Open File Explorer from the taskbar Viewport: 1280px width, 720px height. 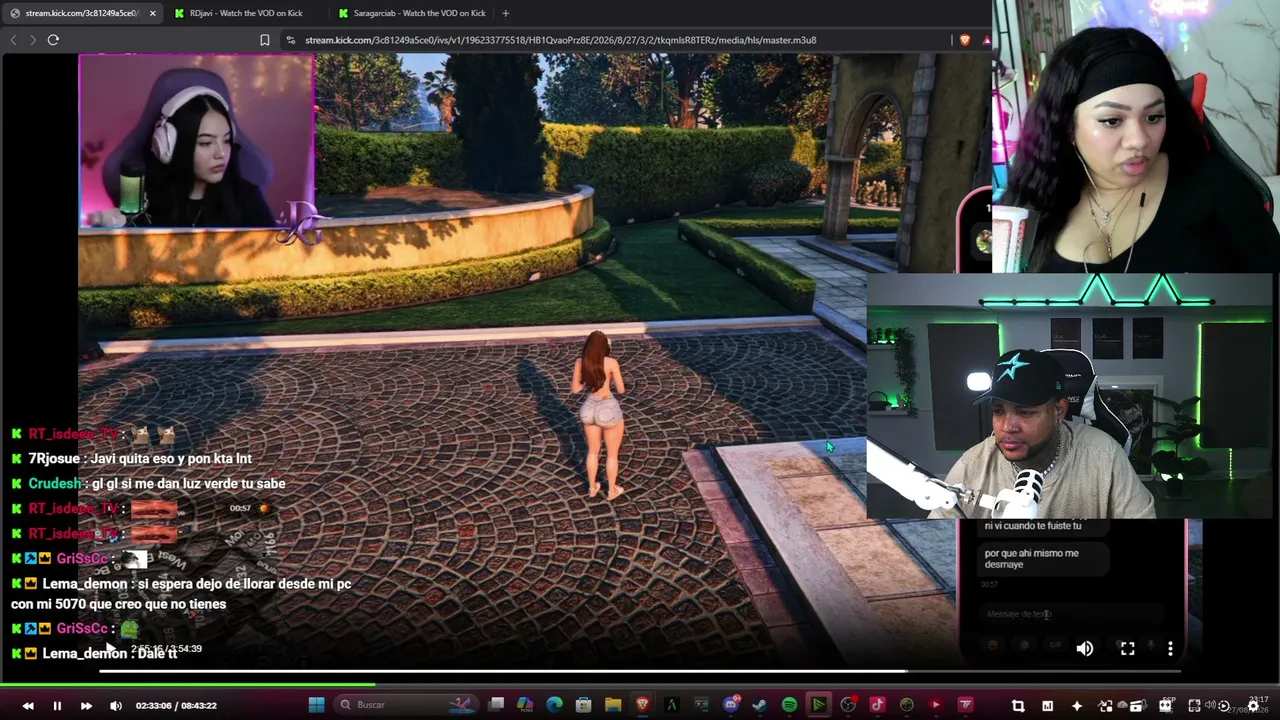pyautogui.click(x=613, y=705)
